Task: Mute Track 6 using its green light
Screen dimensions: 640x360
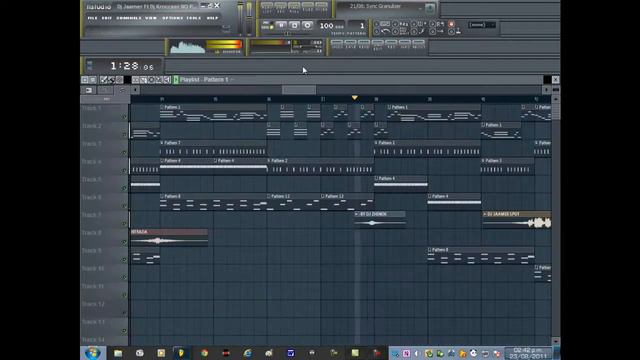Action: (124, 206)
